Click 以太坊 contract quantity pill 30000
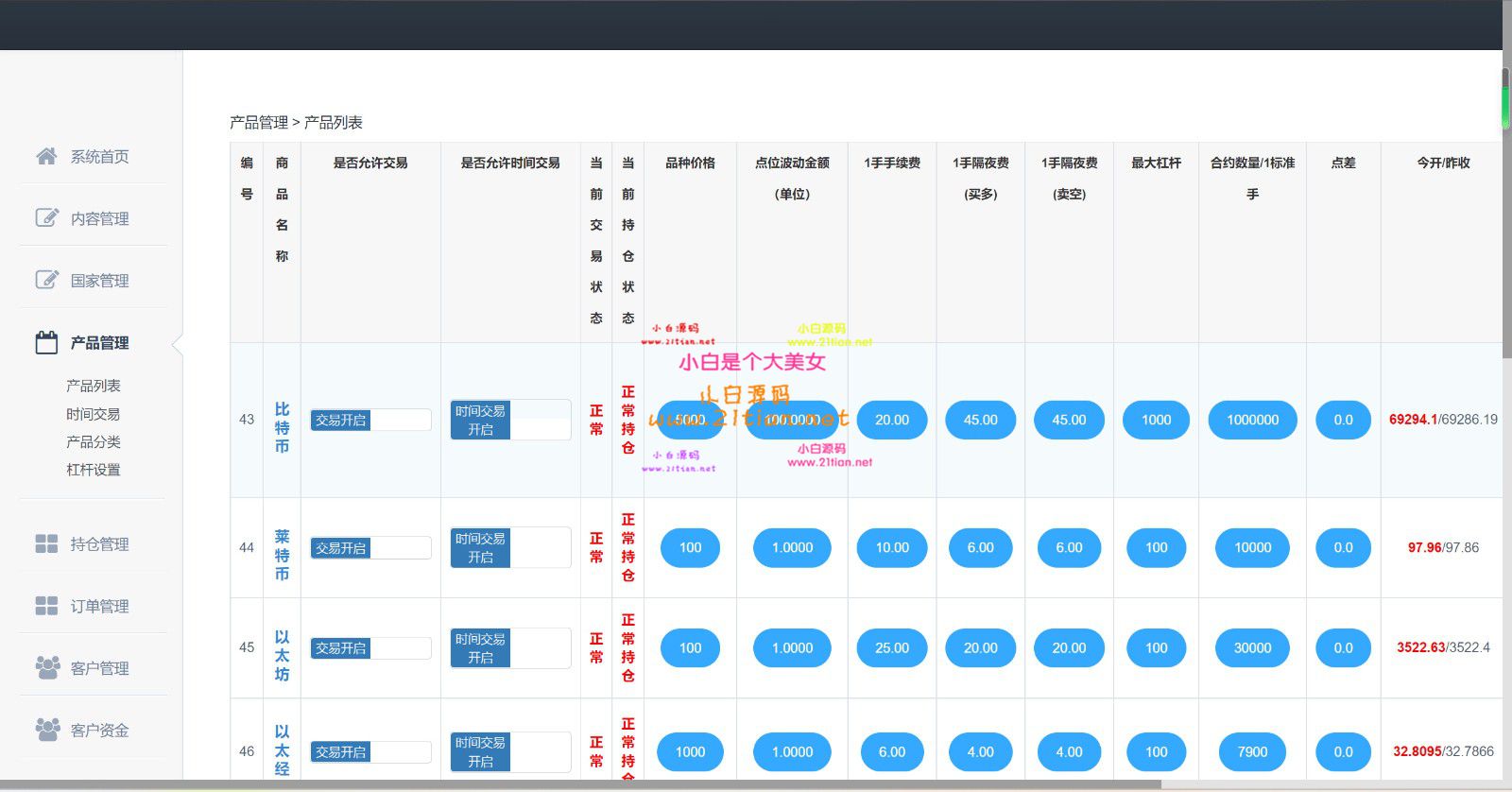This screenshot has width=1512, height=792. click(1253, 647)
